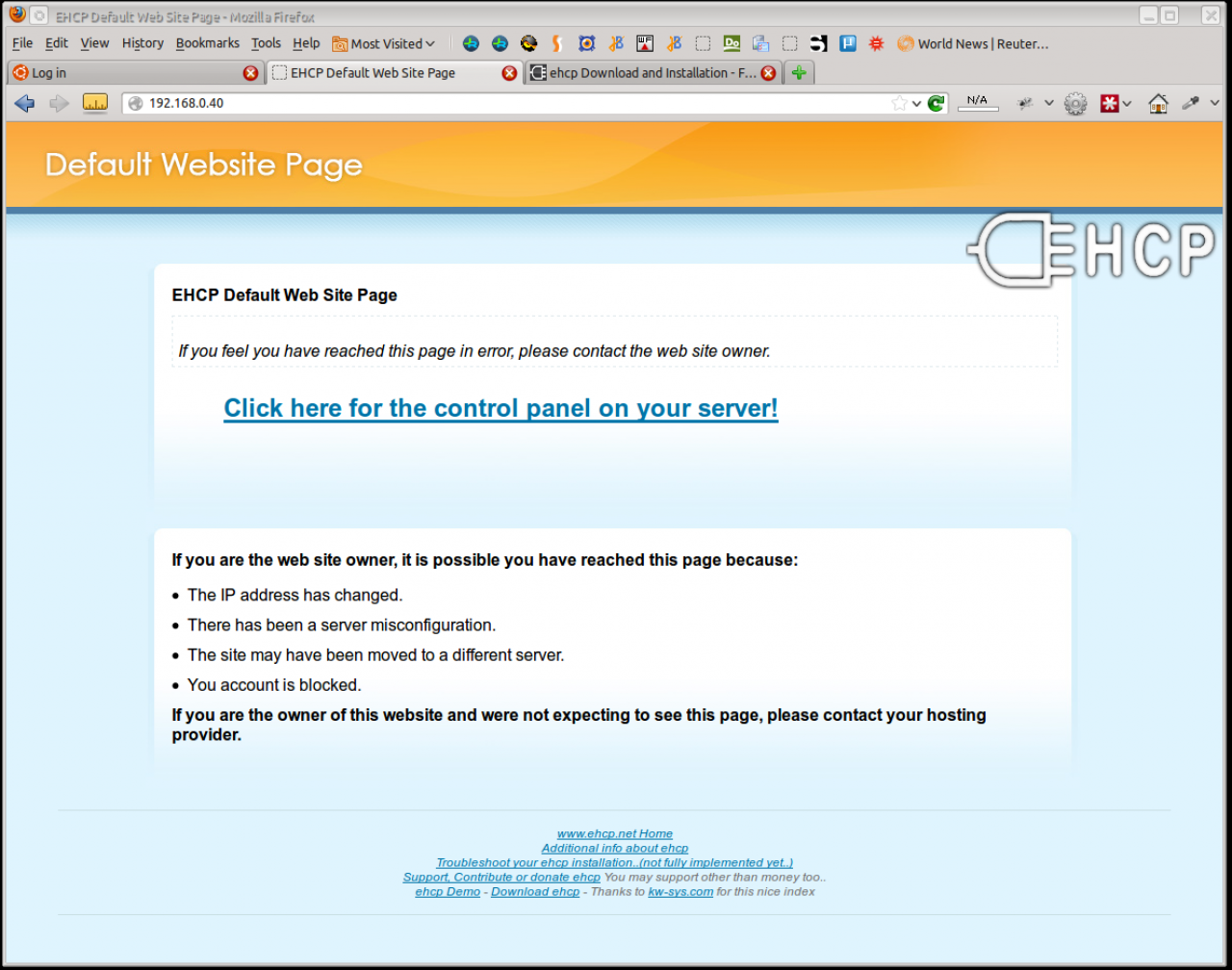Click the red asterisk extension icon
Screen dimensions: 1232x970
[1110, 103]
